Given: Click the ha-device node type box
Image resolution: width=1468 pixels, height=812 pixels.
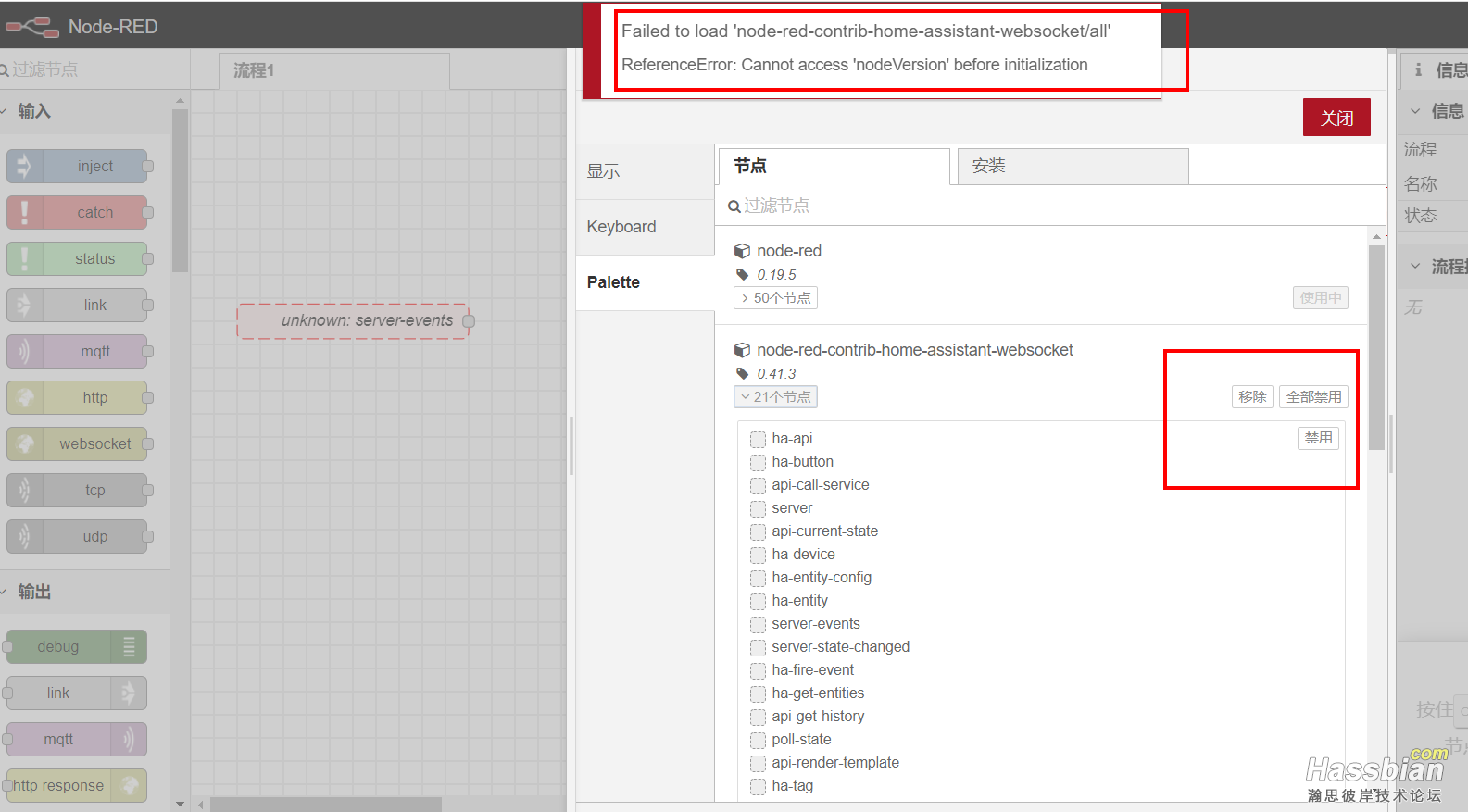Looking at the screenshot, I should click(758, 555).
